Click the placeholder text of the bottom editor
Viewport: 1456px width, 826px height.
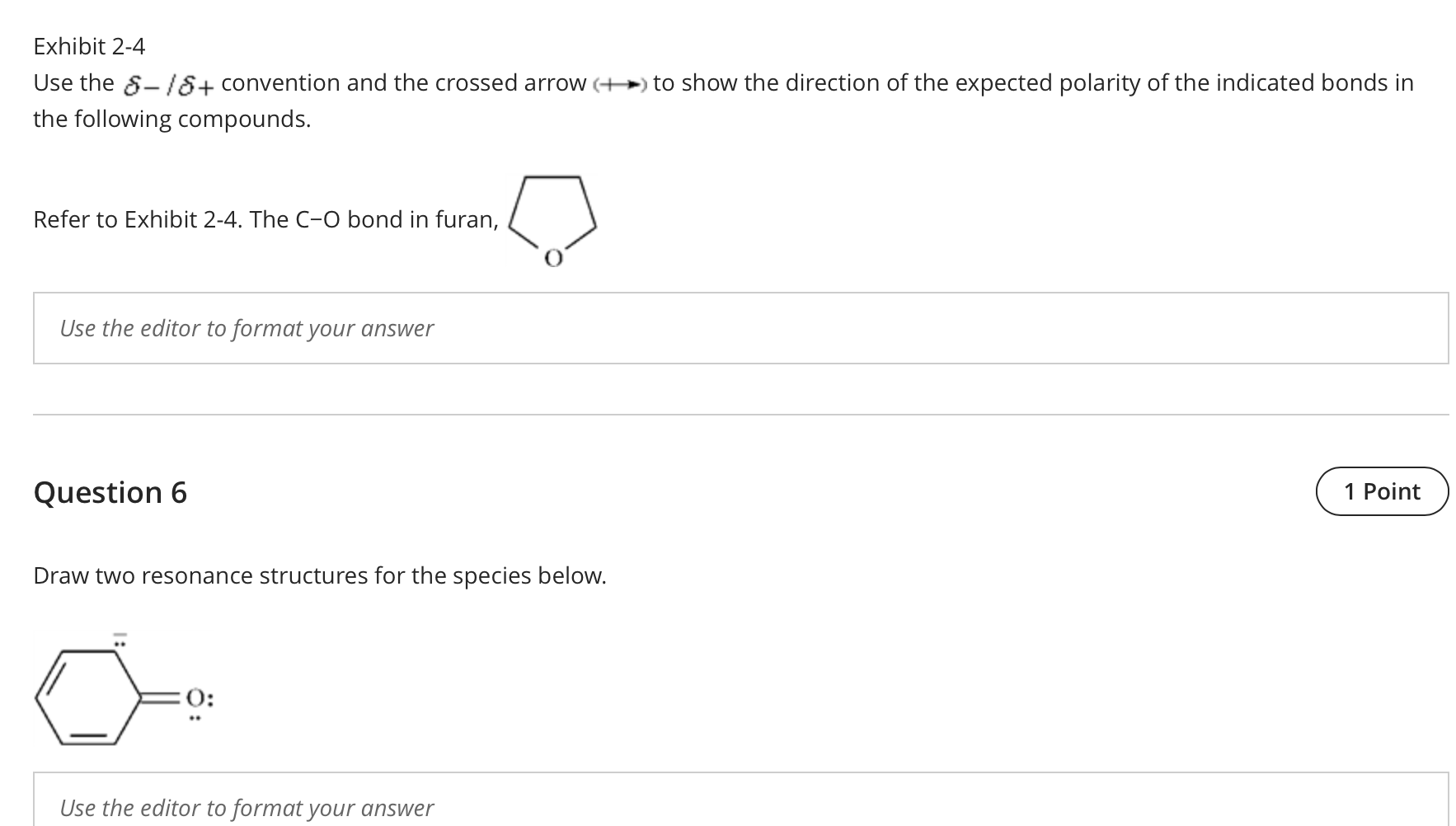pyautogui.click(x=246, y=808)
